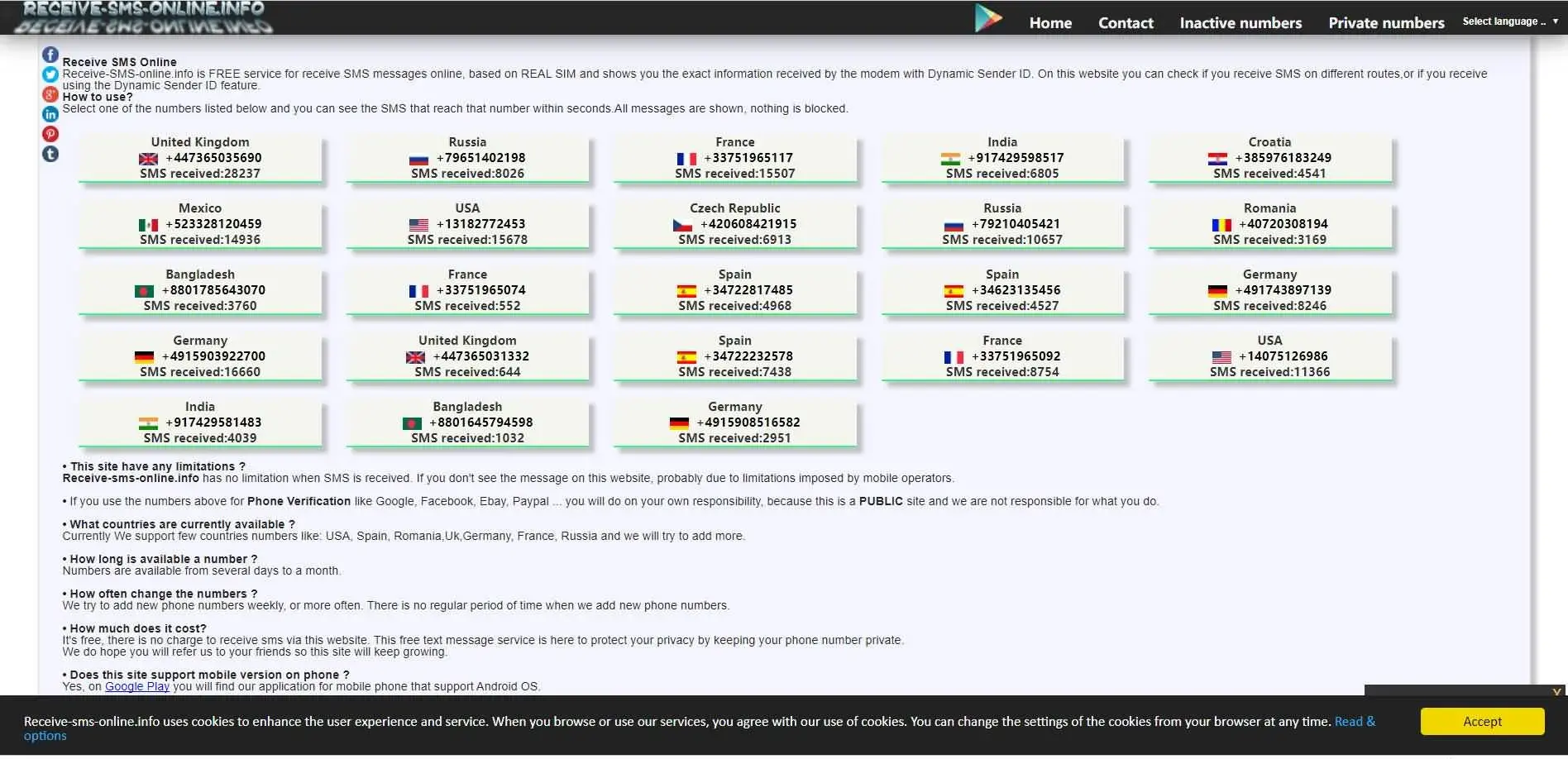Open Croatia number +385976183249
The height and width of the screenshot is (759, 1568).
coord(1269,158)
